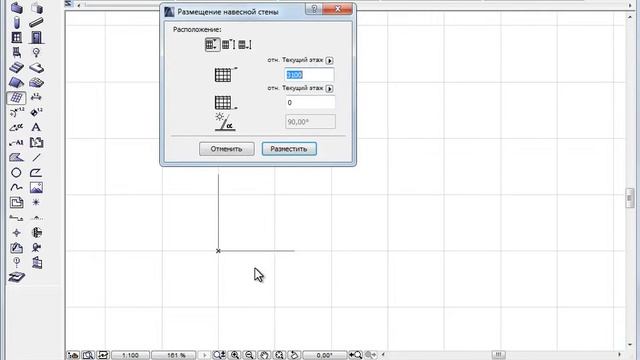Choose third curtain wall placement option
The width and height of the screenshot is (640, 360).
pyautogui.click(x=245, y=44)
